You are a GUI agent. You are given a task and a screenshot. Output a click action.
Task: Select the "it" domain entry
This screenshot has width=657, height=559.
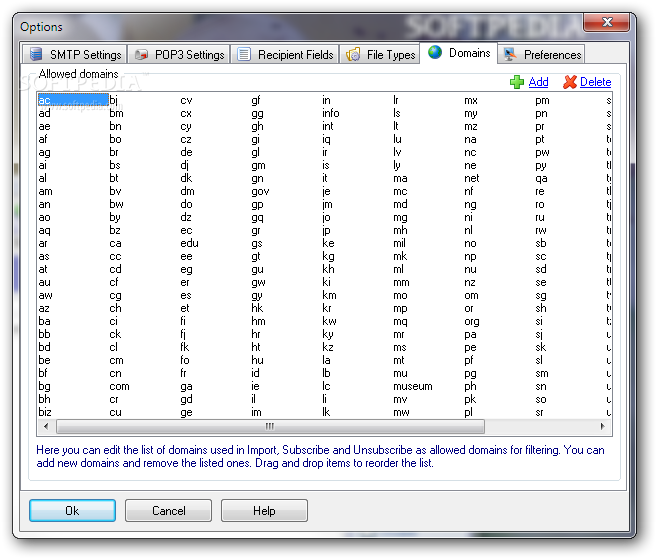click(x=325, y=178)
